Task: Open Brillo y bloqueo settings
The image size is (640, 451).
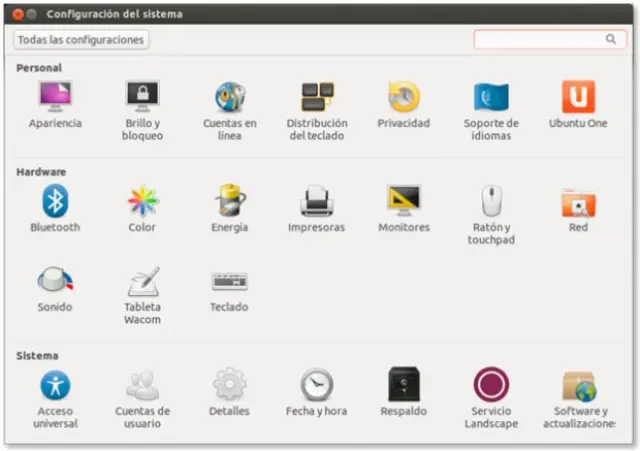Action: click(x=142, y=97)
